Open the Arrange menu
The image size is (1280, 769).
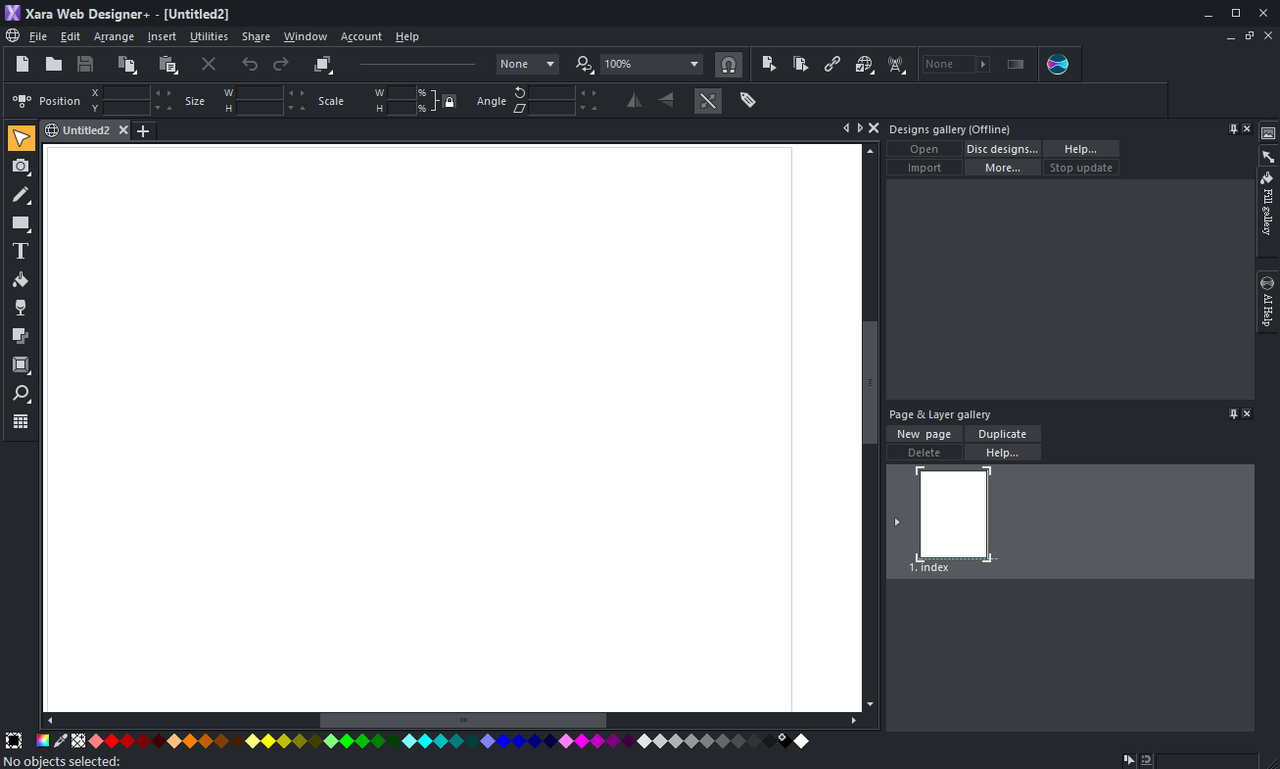click(114, 36)
